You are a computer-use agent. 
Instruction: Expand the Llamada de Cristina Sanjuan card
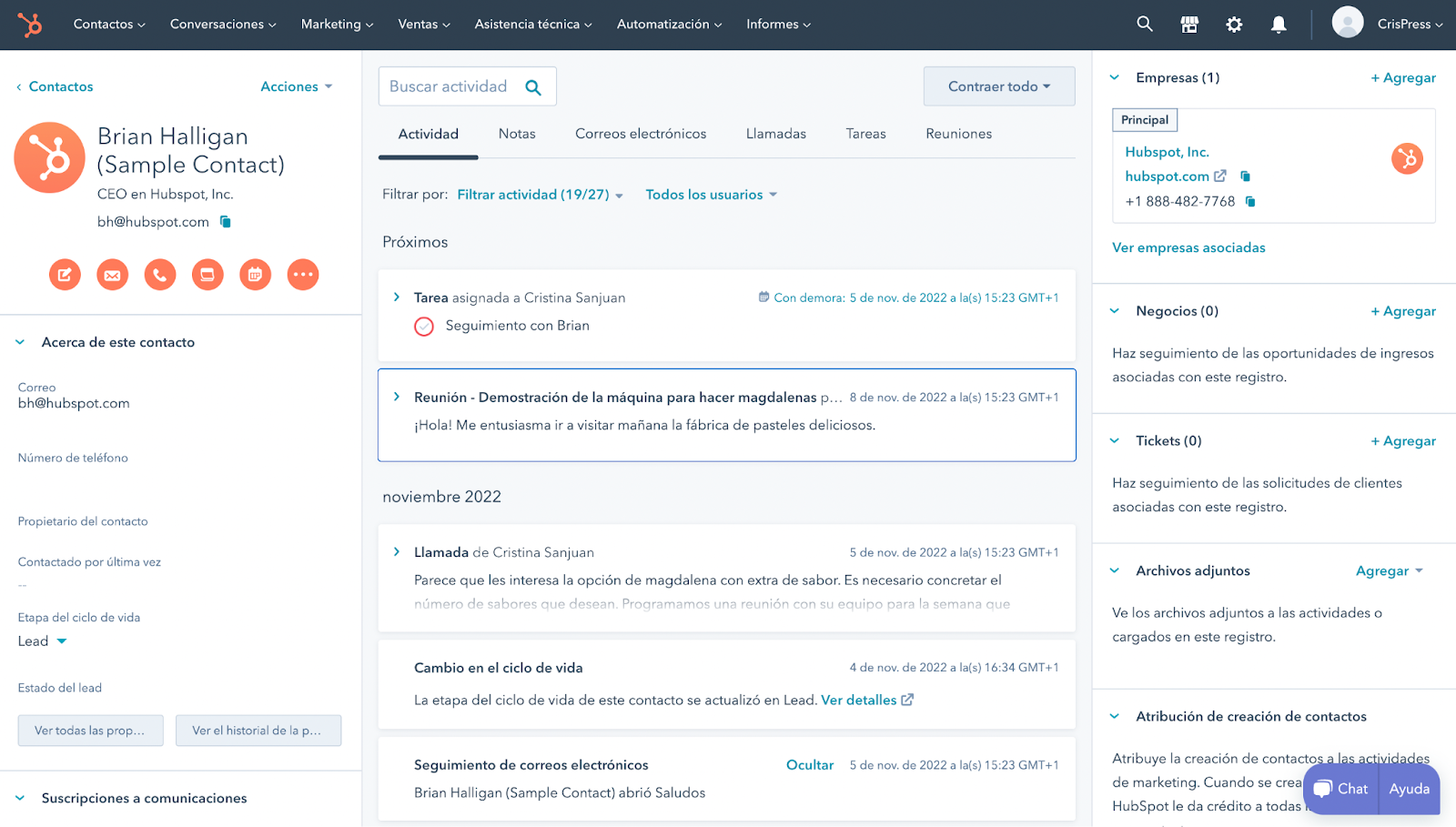point(397,551)
